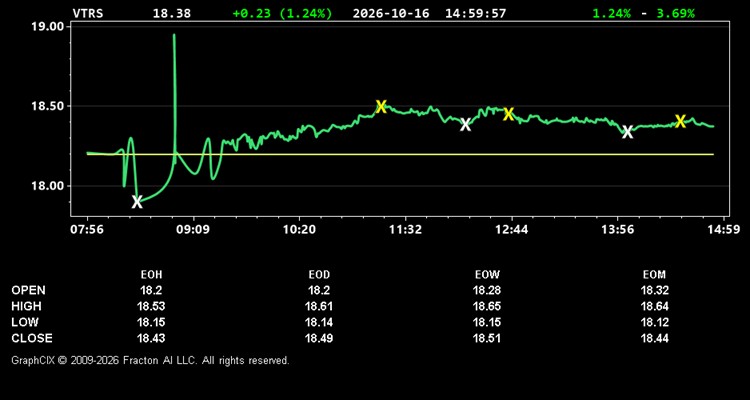750x400 pixels.
Task: Click the EOD column header
Action: tap(319, 275)
